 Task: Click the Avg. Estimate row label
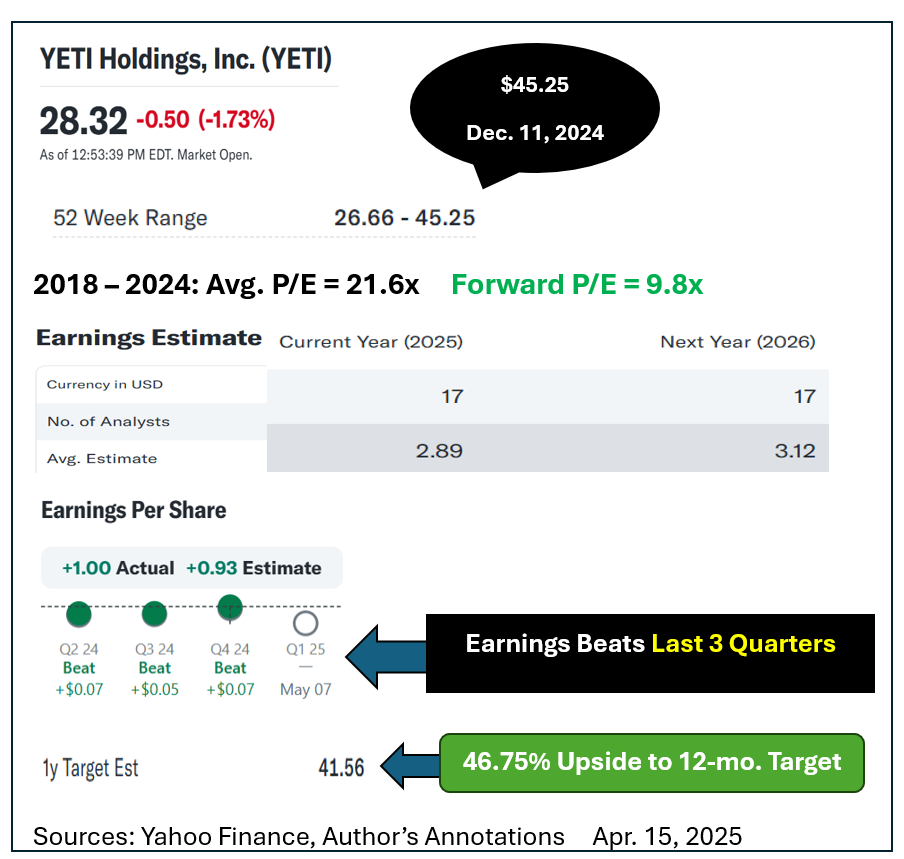tap(102, 458)
